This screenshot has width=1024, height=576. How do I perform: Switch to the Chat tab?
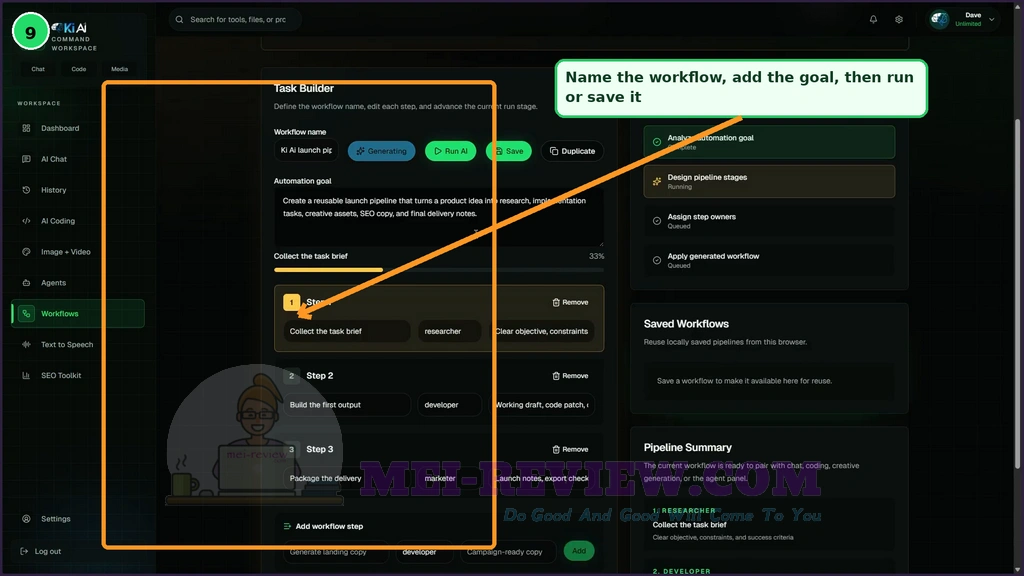[38, 69]
